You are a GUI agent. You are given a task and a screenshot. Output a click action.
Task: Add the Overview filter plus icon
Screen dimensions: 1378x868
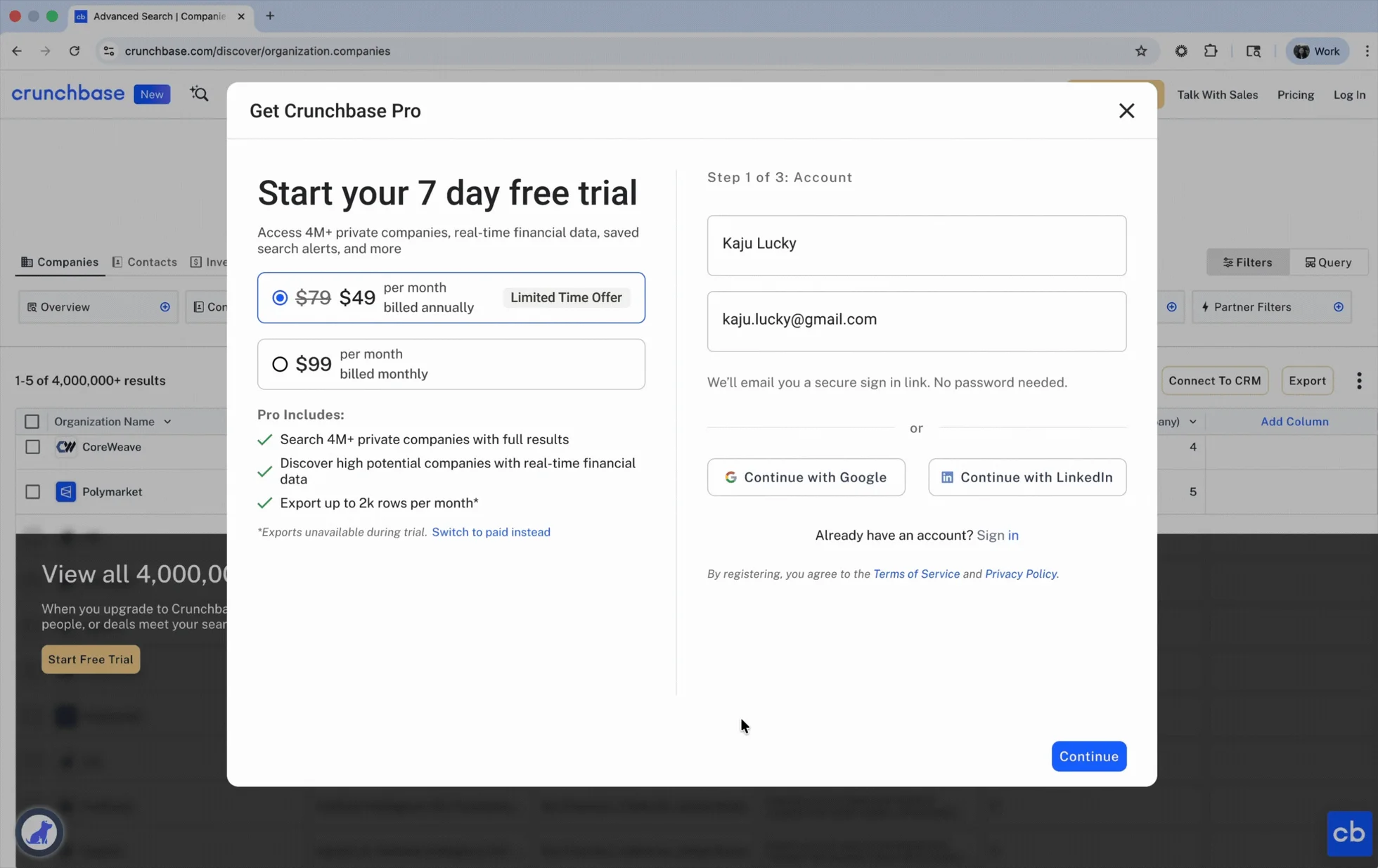[x=165, y=307]
